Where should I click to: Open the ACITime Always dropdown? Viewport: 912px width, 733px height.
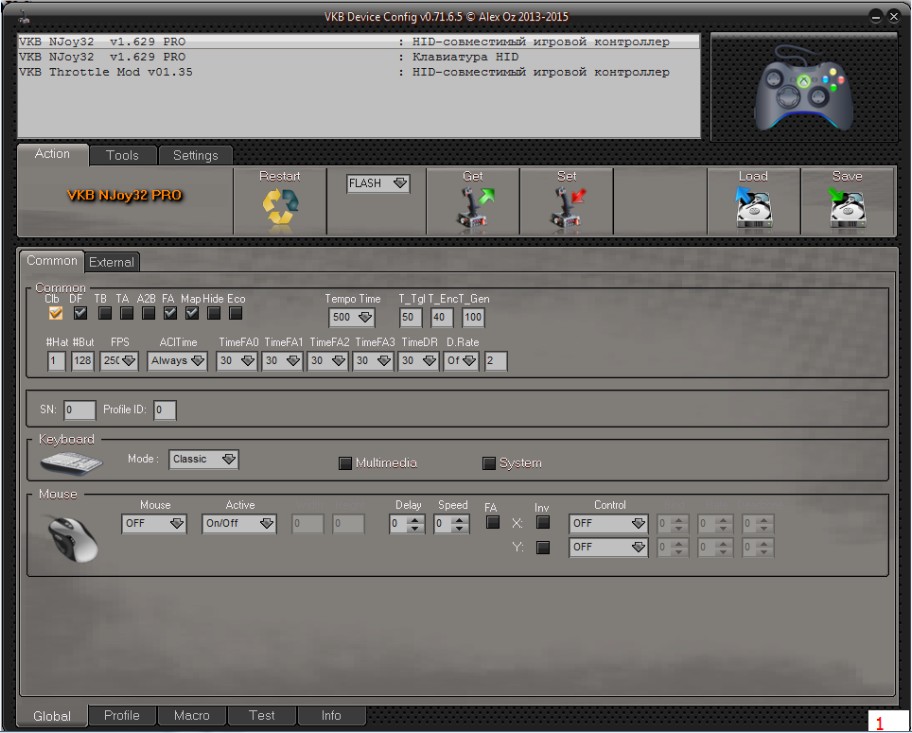tap(177, 361)
